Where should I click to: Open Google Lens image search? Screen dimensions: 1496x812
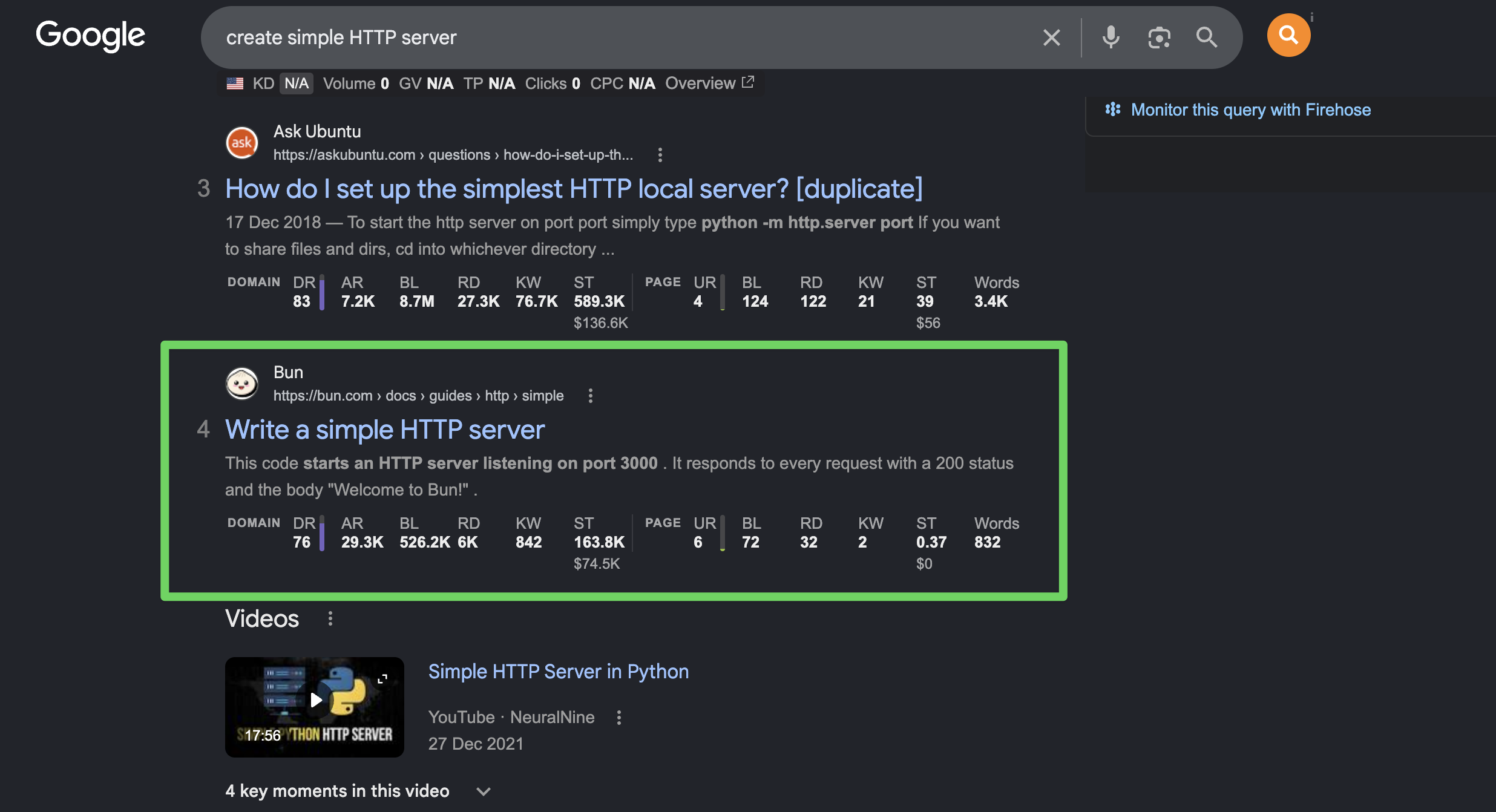pos(1159,38)
